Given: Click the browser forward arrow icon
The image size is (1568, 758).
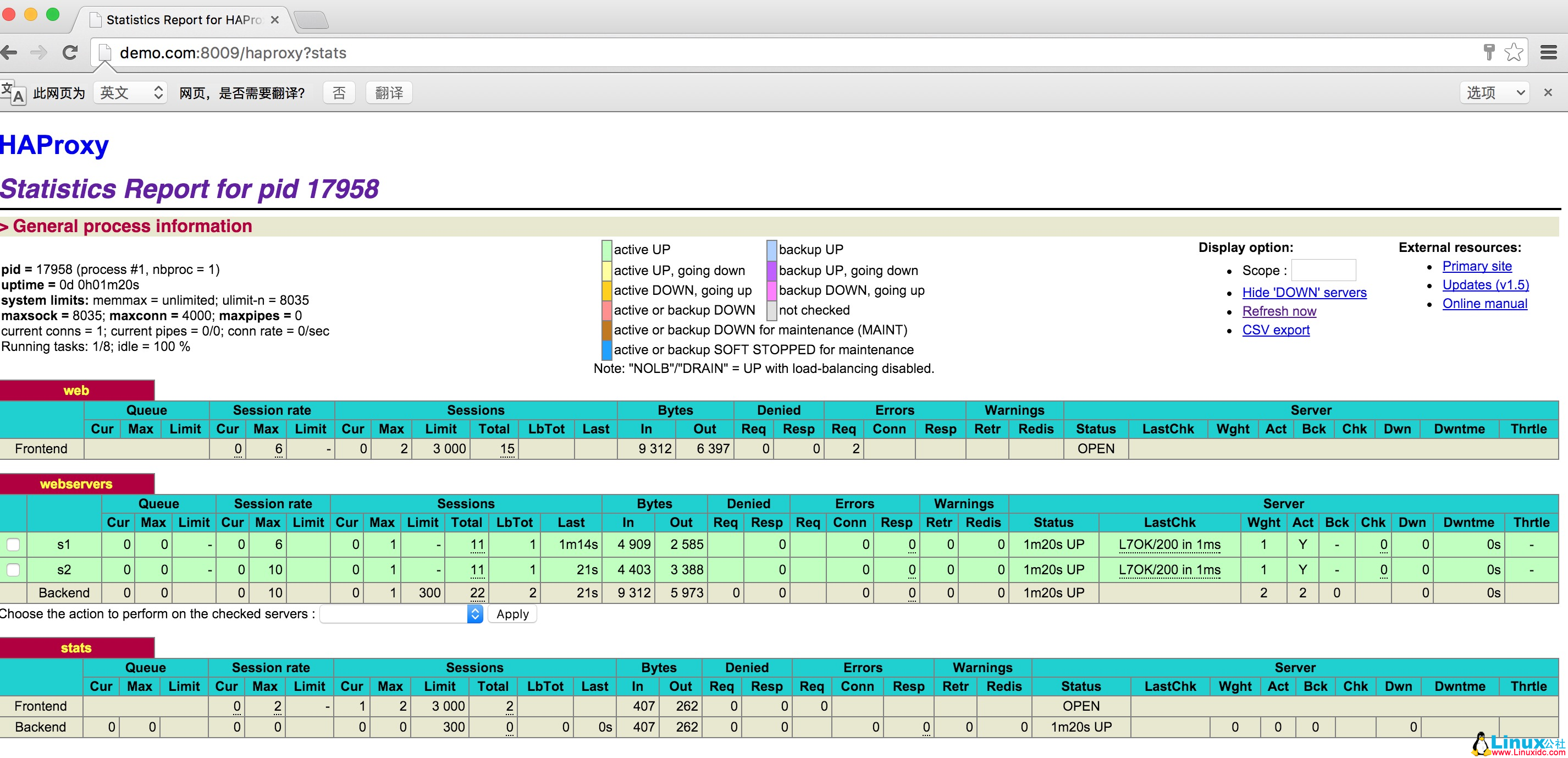Looking at the screenshot, I should pos(38,52).
